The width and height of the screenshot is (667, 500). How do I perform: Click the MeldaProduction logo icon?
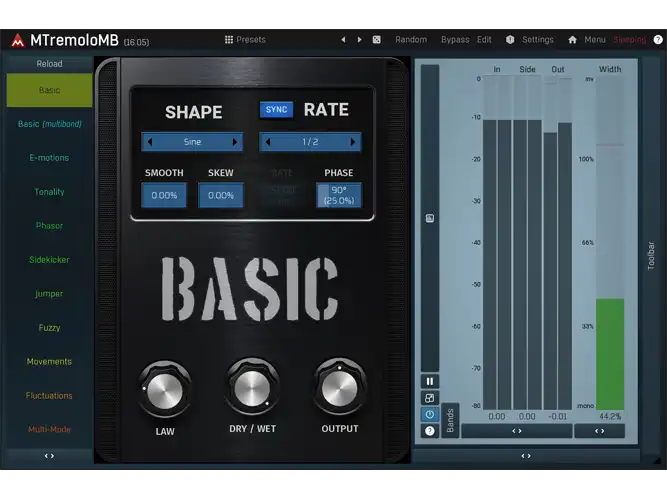click(x=17, y=40)
